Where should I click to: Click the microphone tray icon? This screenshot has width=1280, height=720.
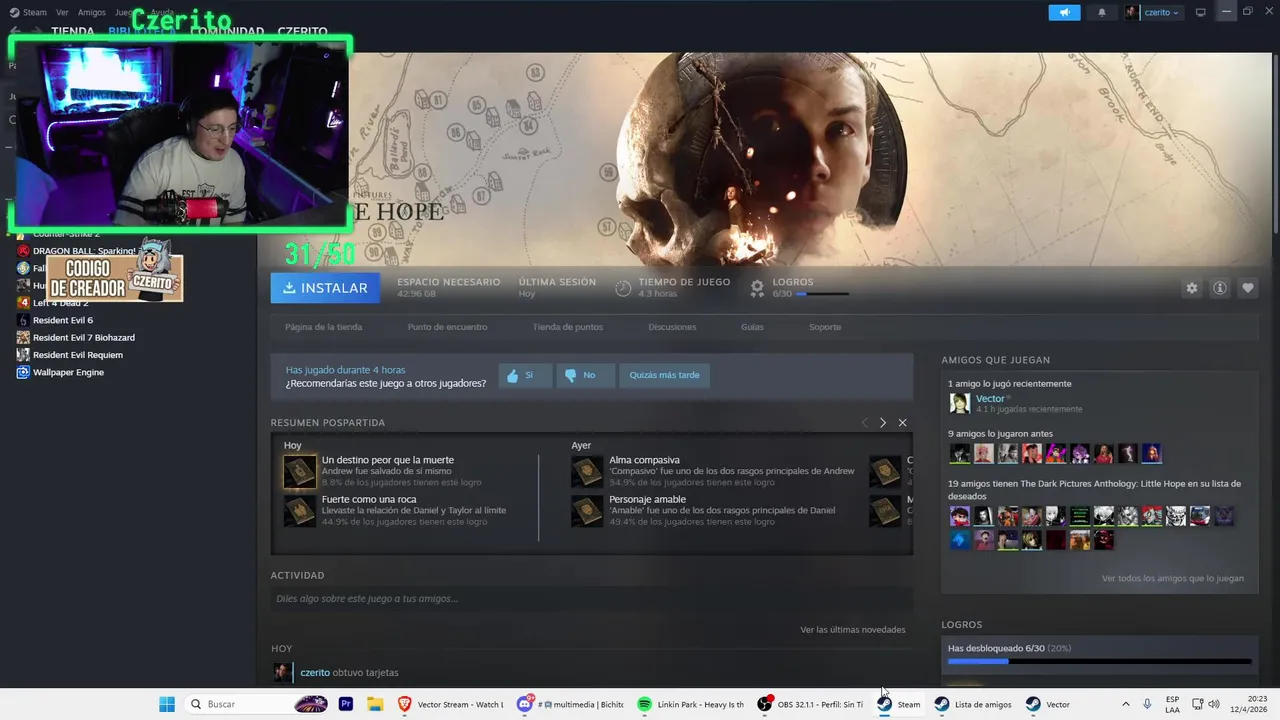[x=1147, y=704]
